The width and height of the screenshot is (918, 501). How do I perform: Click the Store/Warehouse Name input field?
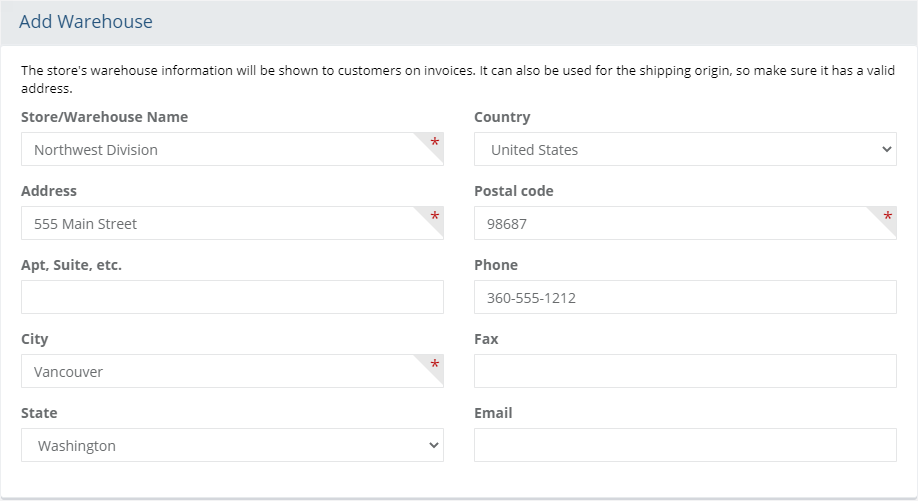point(232,149)
